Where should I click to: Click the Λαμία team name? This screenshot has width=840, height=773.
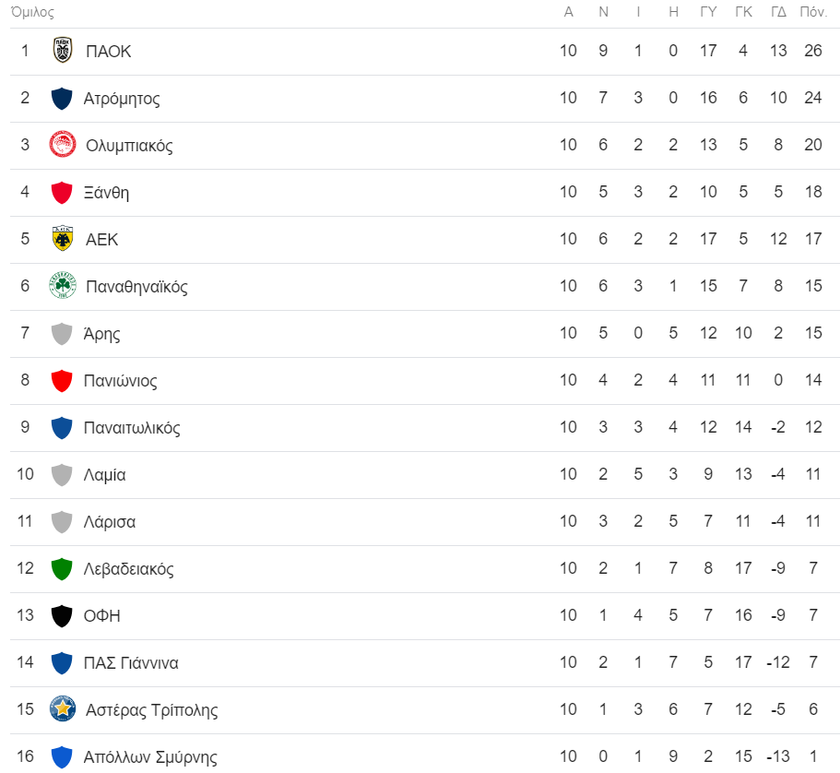pyautogui.click(x=105, y=475)
